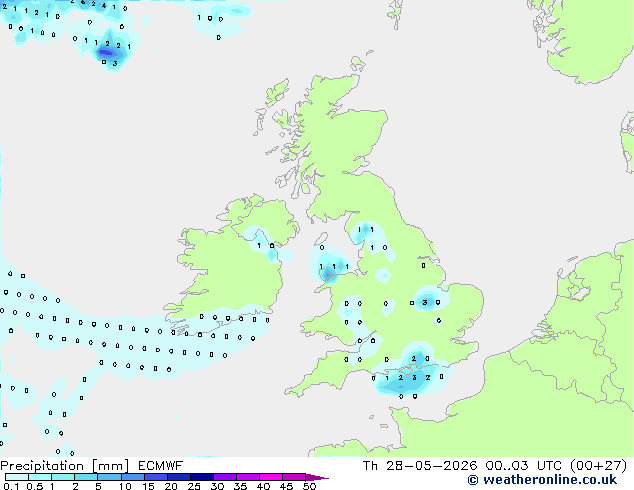Pick the 10–15 mm blue legend swatch
The image size is (634, 490).
coord(133,477)
